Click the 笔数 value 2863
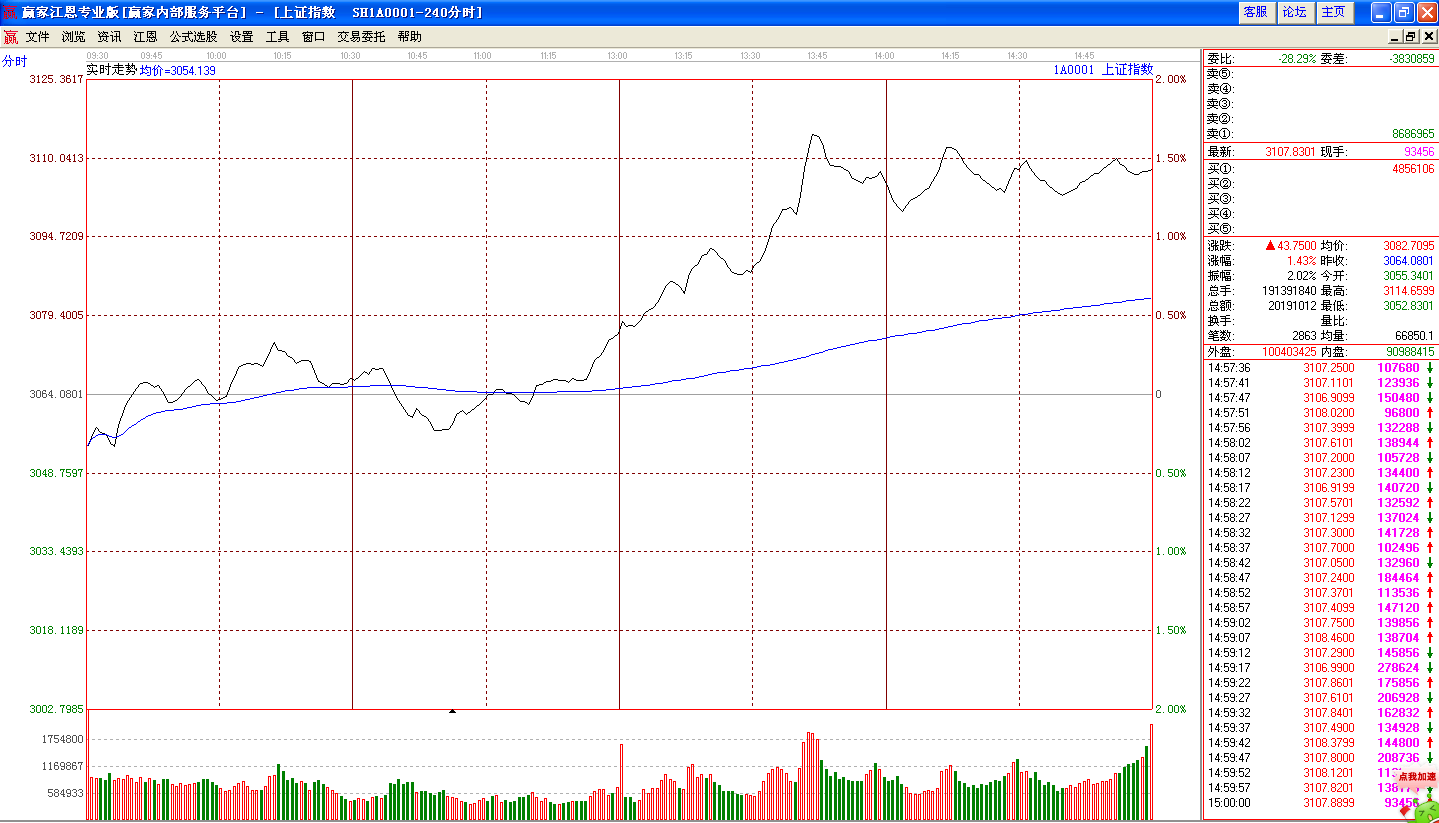This screenshot has height=823, width=1439. pos(1304,335)
